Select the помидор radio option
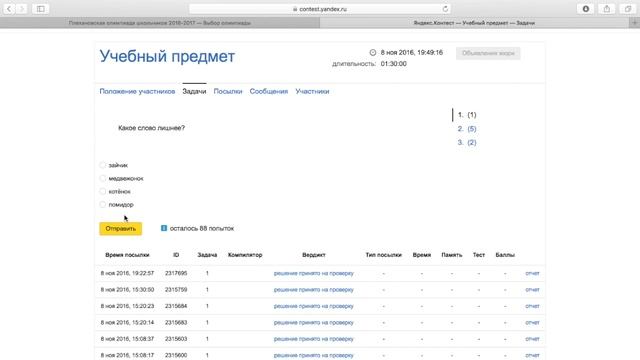This screenshot has width=640, height=360. pos(102,204)
